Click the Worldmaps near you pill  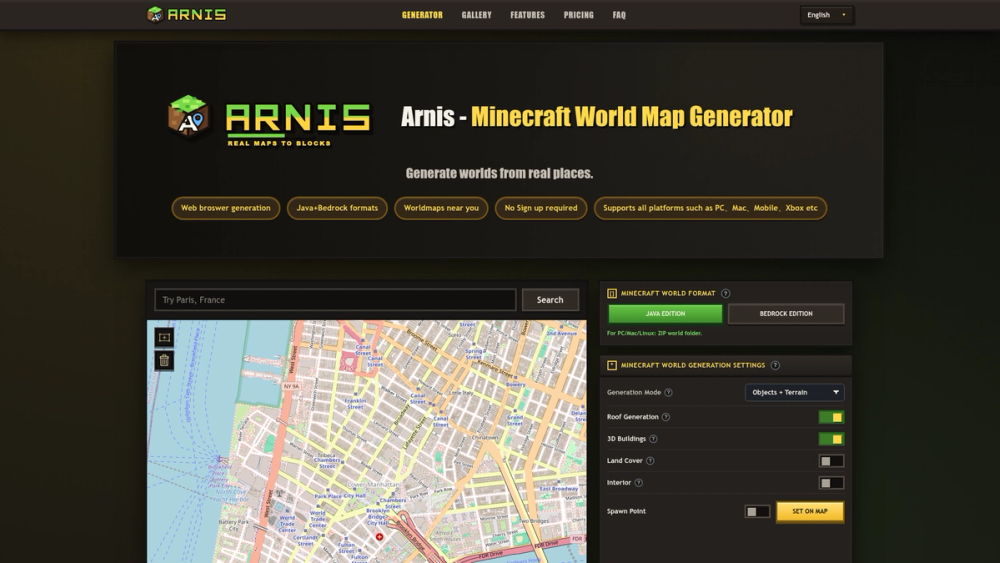pyautogui.click(x=441, y=208)
